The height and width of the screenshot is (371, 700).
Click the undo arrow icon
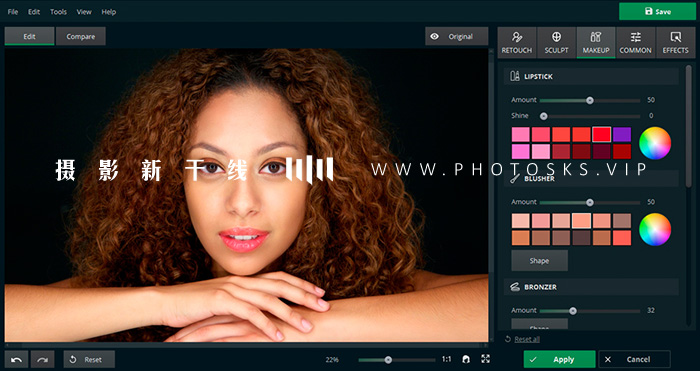(x=17, y=359)
